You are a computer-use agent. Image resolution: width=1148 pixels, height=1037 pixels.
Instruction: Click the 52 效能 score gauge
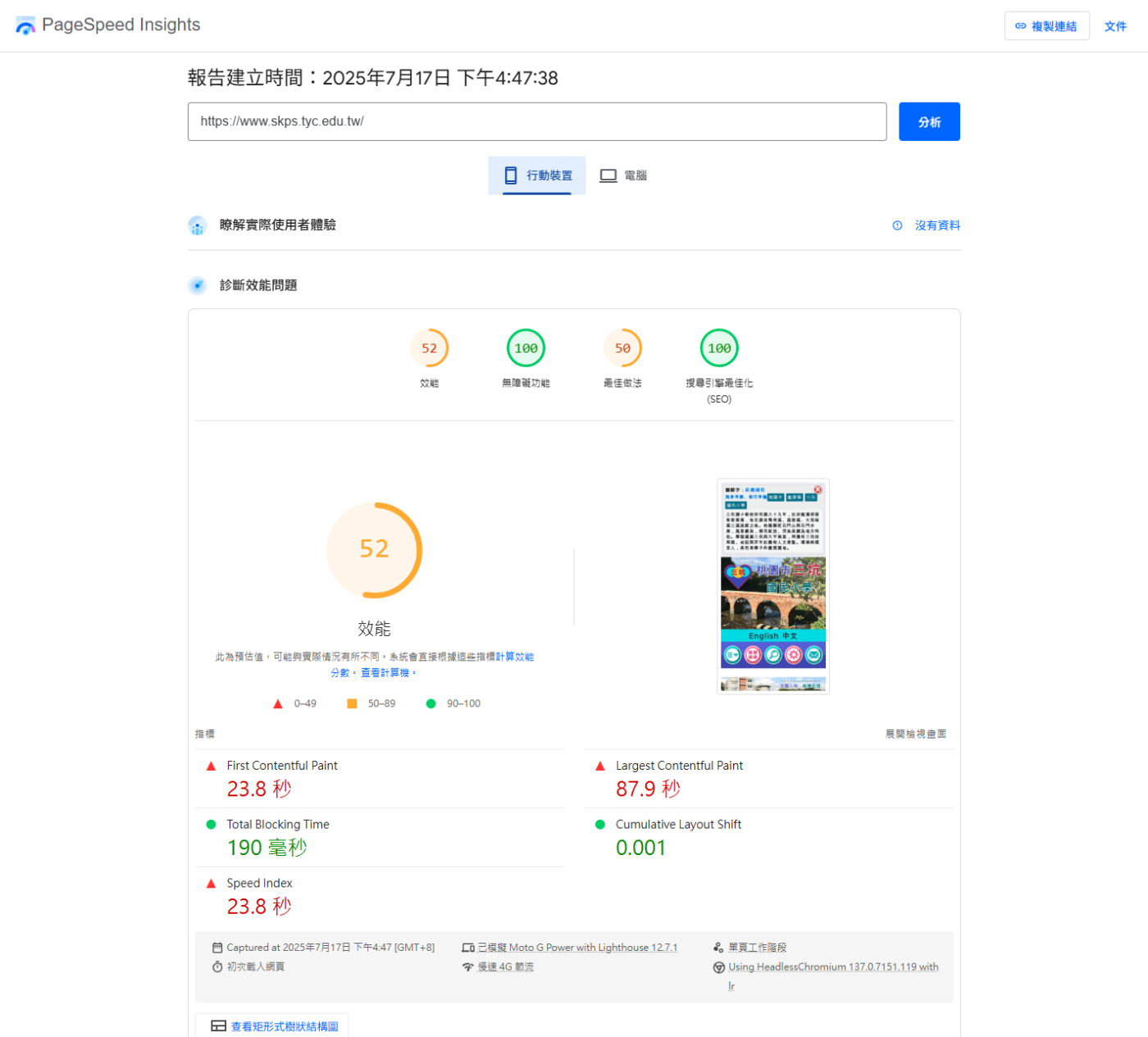click(429, 349)
